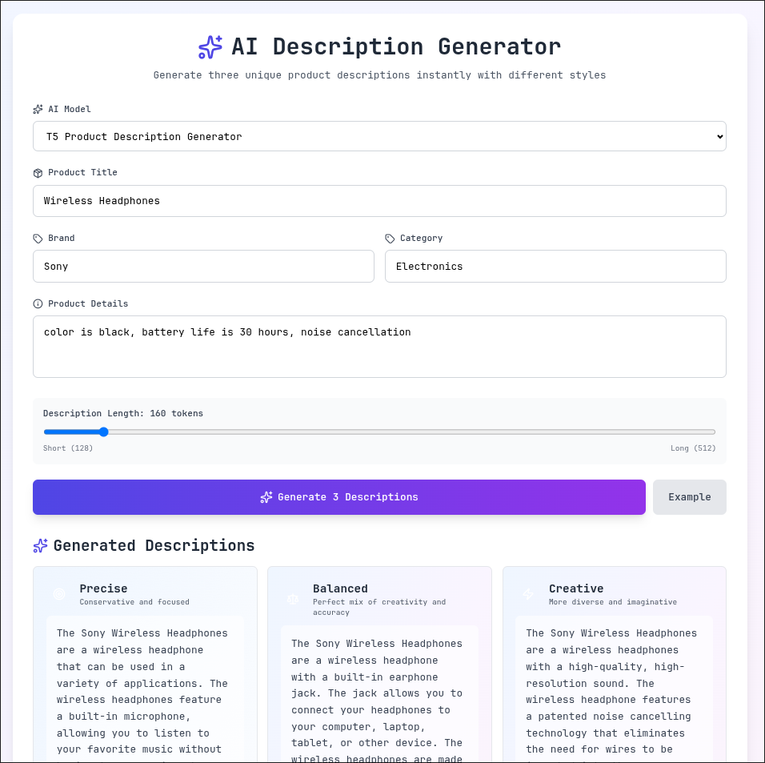Click the scales icon on the Balanced card

[293, 599]
